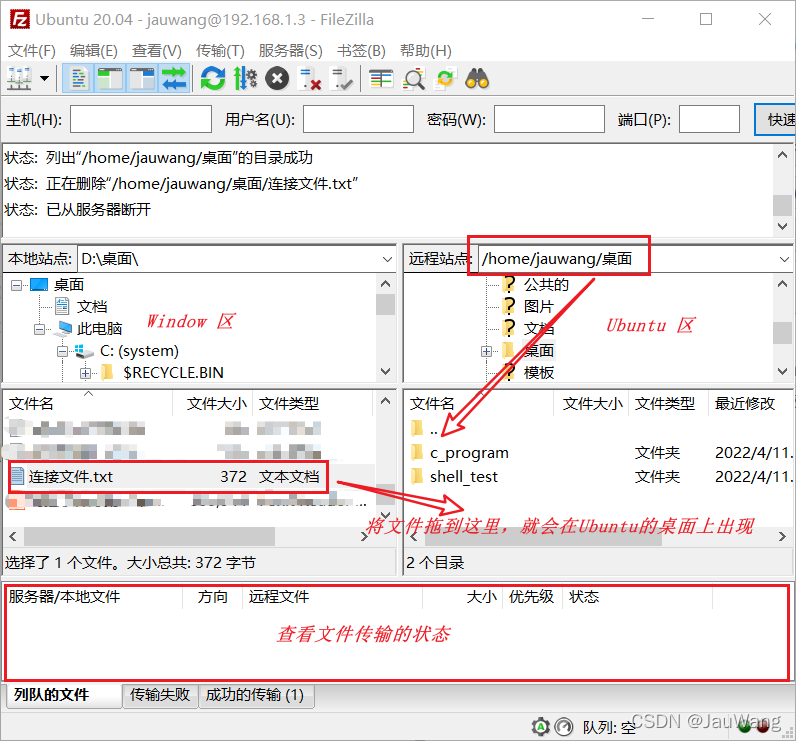Open remote shell_test folder
796x741 pixels.
pyautogui.click(x=463, y=477)
